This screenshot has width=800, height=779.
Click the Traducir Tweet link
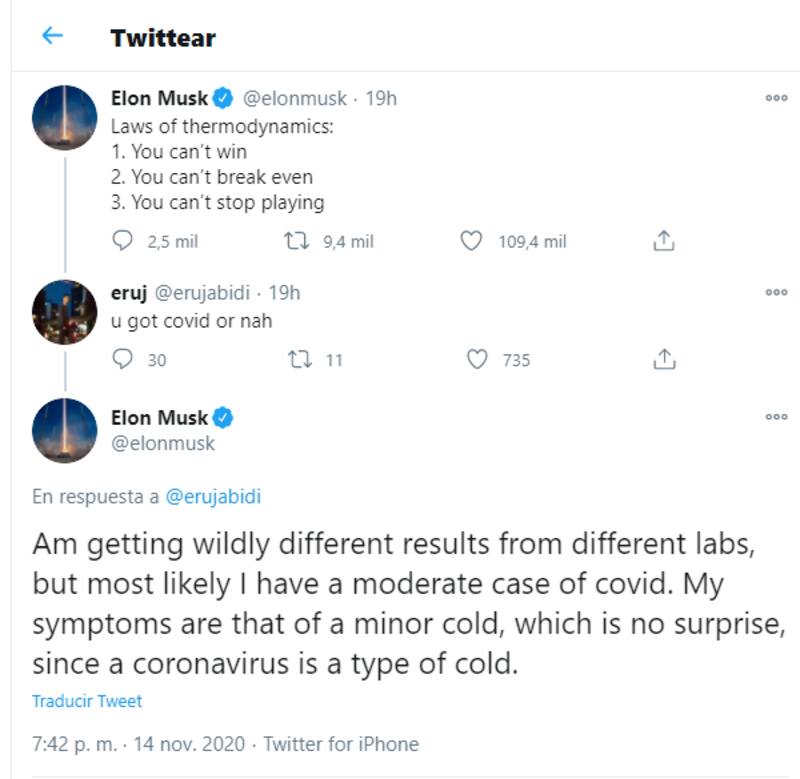87,701
